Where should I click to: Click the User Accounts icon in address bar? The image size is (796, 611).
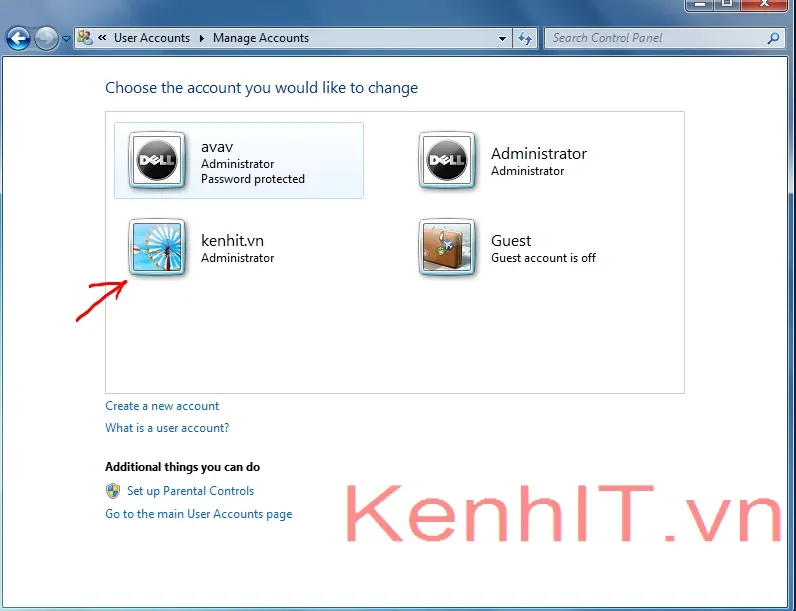85,38
